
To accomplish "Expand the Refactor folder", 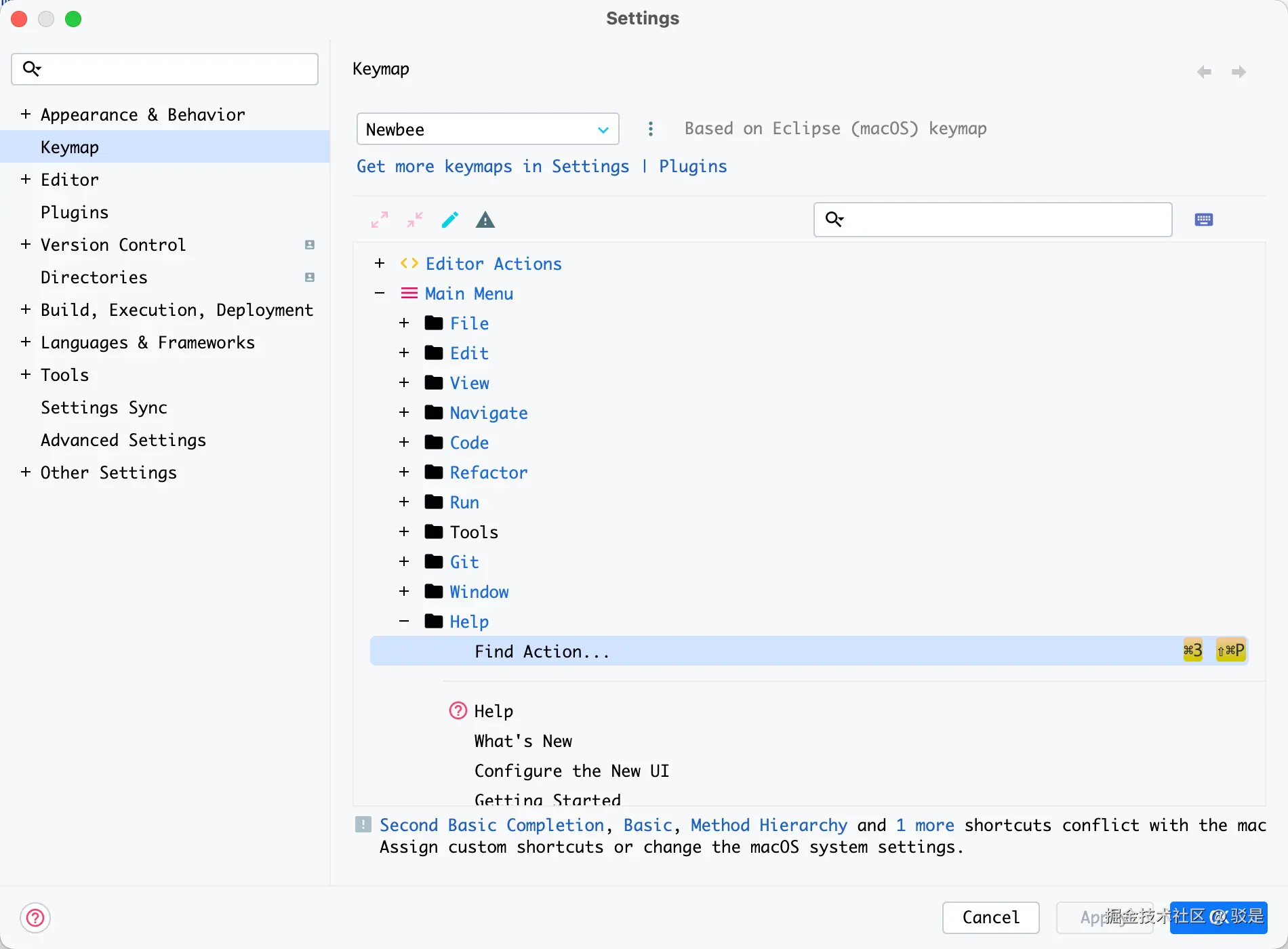I will [404, 472].
